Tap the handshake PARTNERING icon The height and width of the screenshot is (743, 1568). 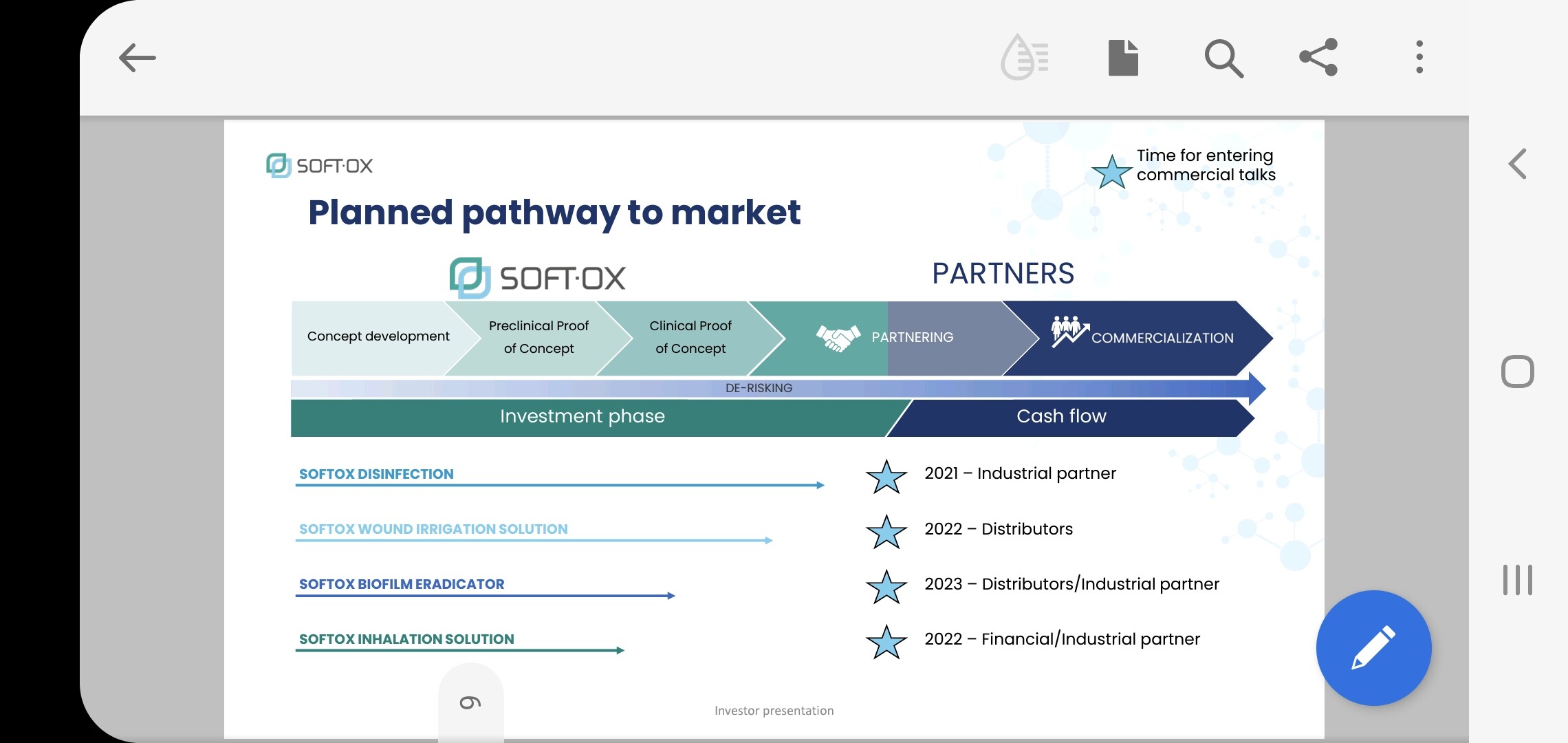(x=838, y=338)
